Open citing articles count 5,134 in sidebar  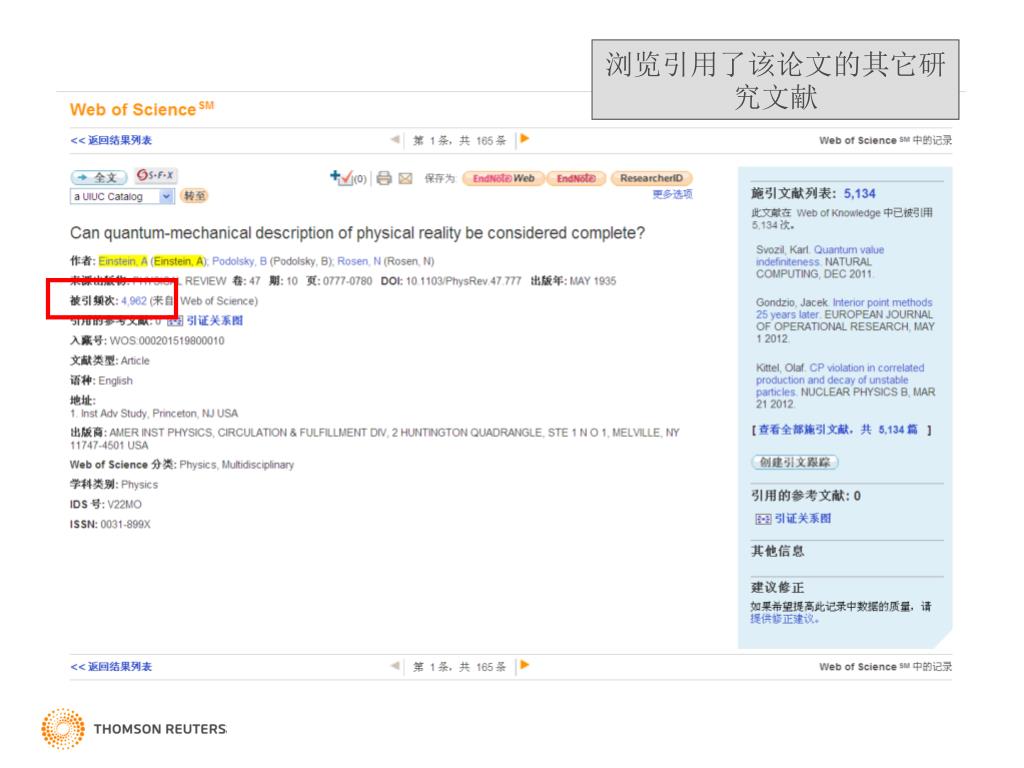[x=859, y=193]
